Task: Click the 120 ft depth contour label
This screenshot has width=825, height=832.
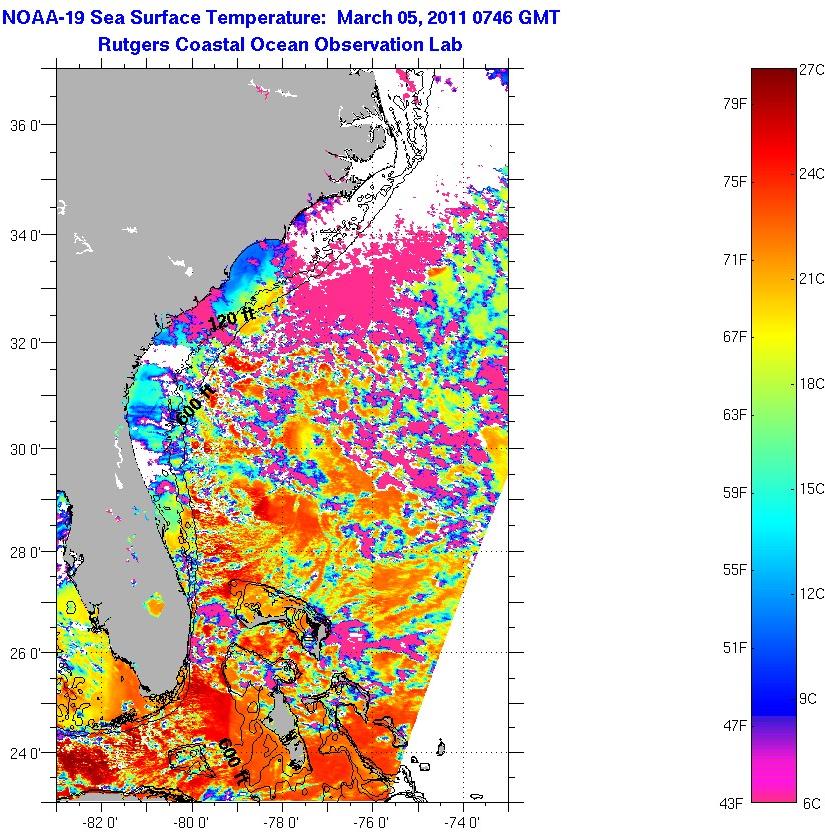Action: pos(232,319)
